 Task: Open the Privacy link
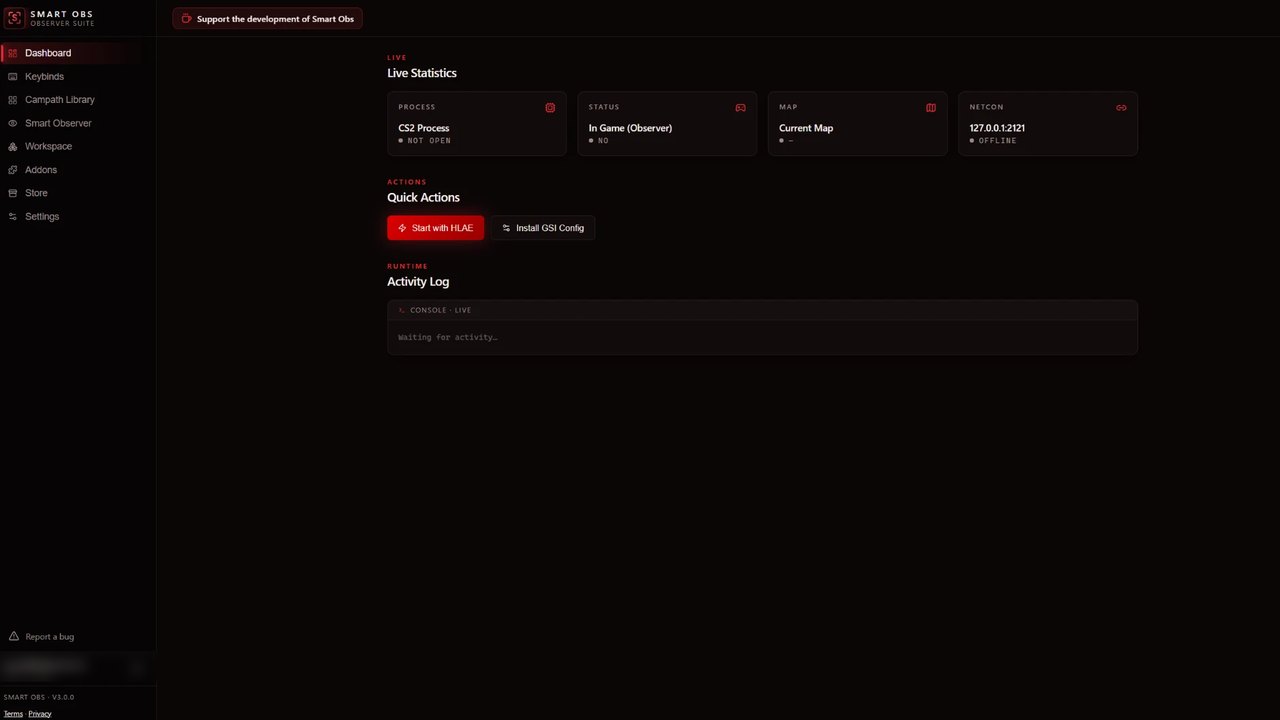(40, 714)
